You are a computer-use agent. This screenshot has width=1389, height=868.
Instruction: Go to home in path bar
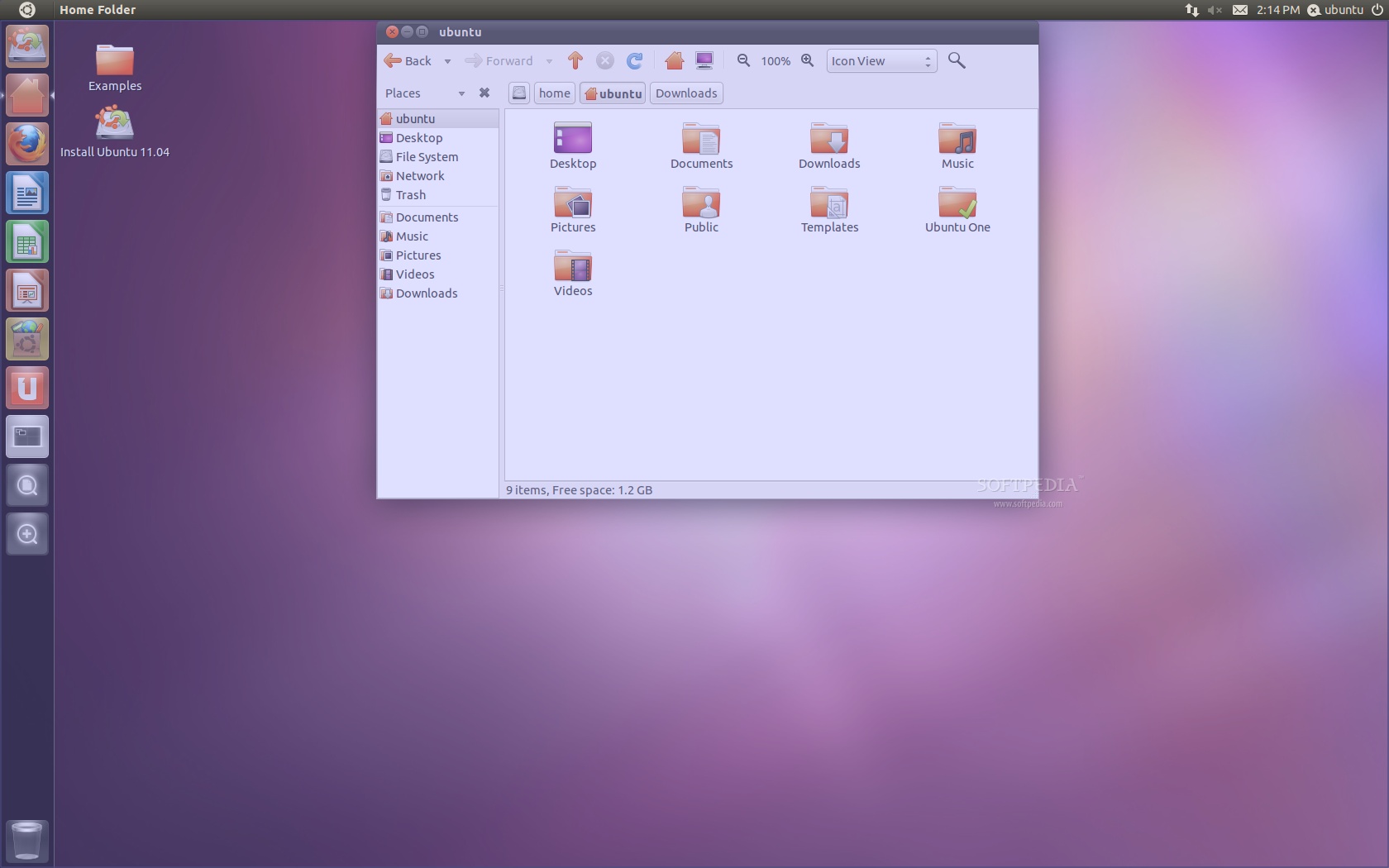(555, 93)
